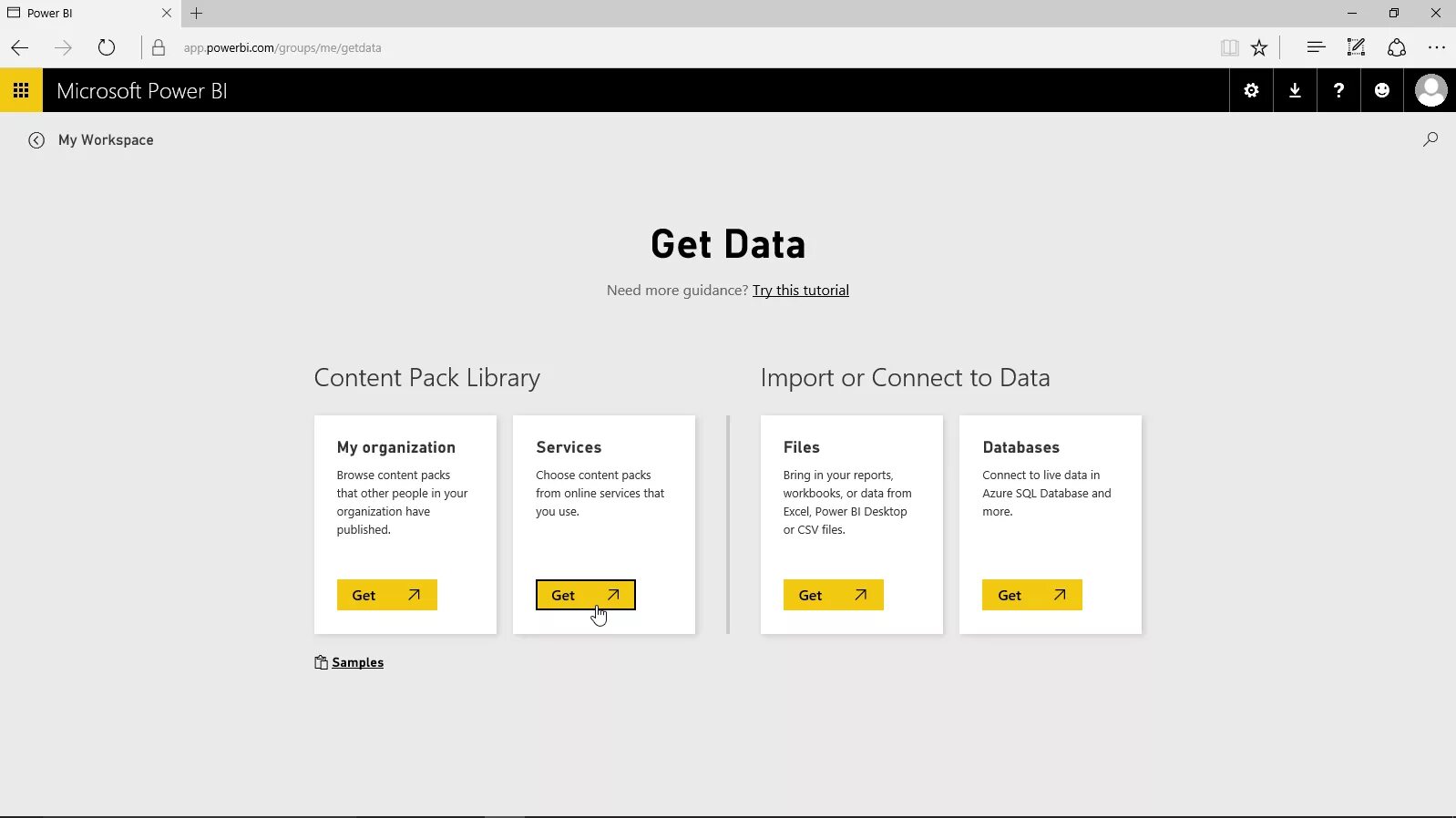
Task: Go forward in the browser
Action: (x=63, y=47)
